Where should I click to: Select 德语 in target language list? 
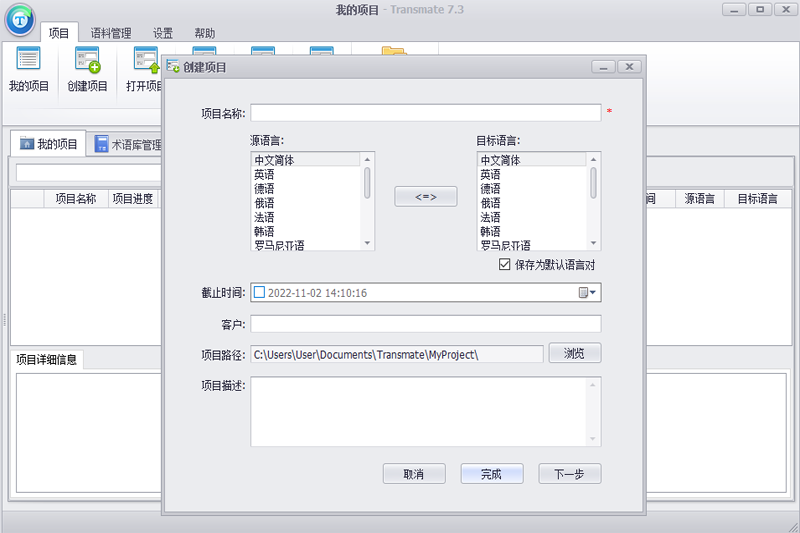pos(532,189)
